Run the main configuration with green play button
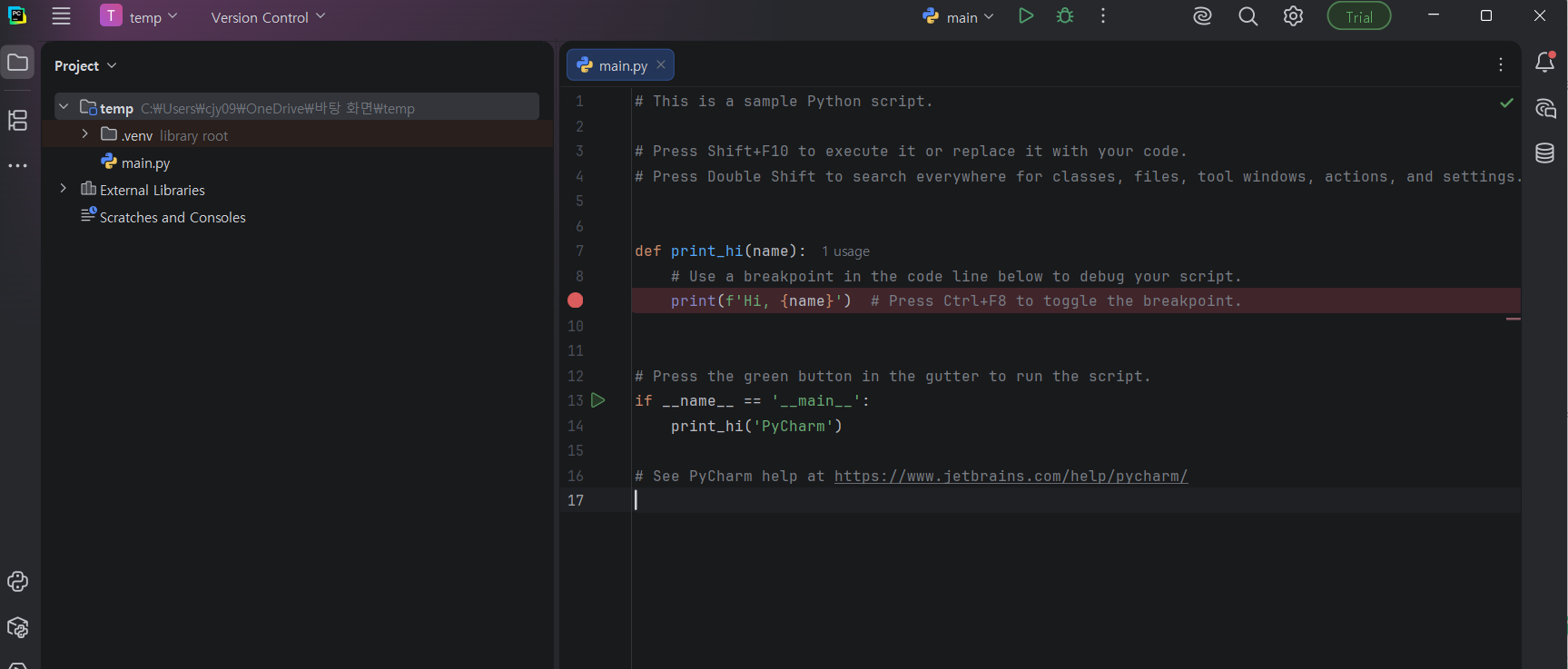The image size is (1568, 669). 1026,16
